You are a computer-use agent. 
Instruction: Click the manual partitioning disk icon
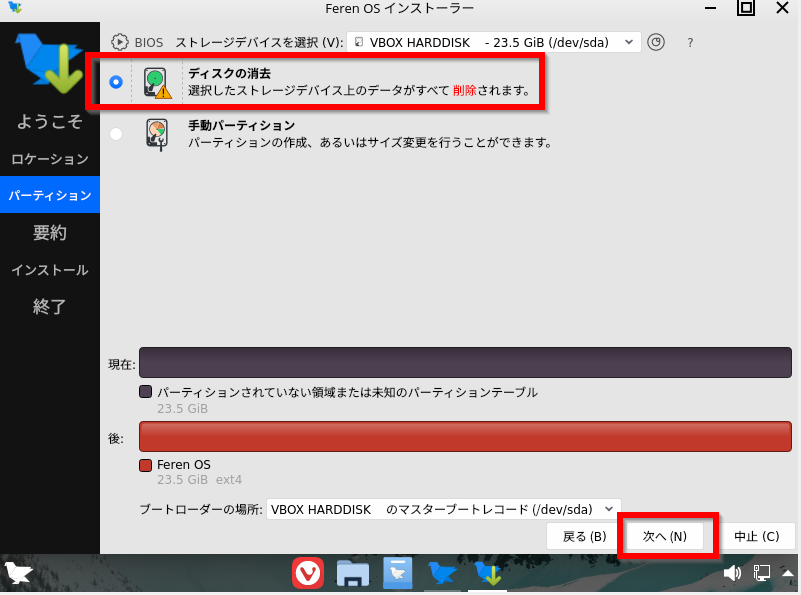coord(157,134)
